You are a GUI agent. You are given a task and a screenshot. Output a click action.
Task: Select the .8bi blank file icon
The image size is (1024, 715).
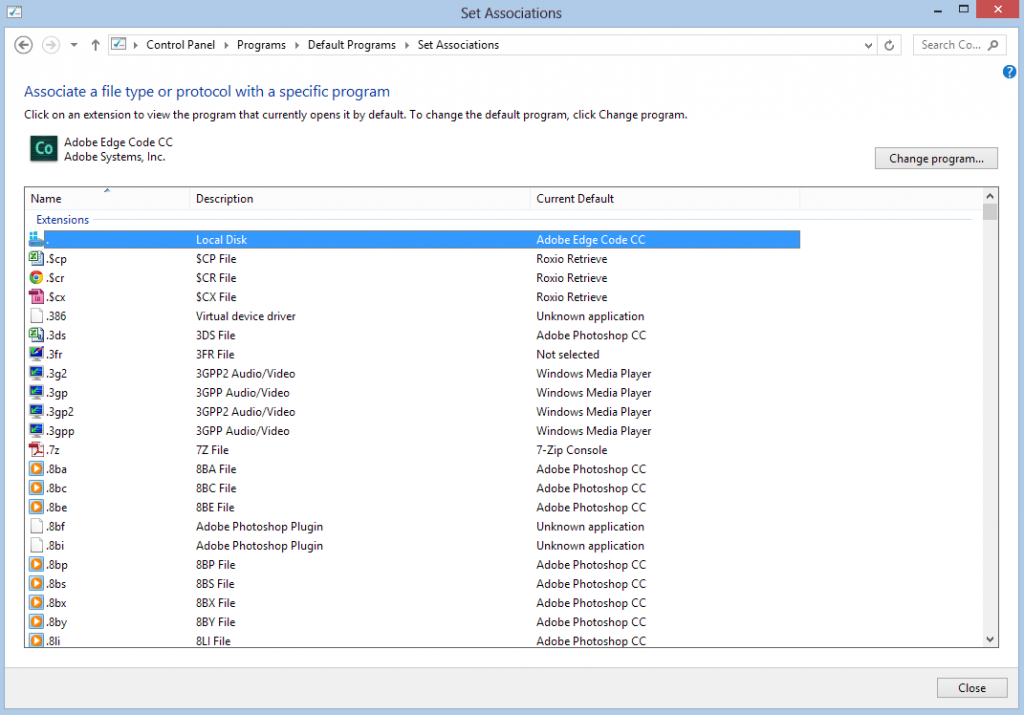[36, 545]
